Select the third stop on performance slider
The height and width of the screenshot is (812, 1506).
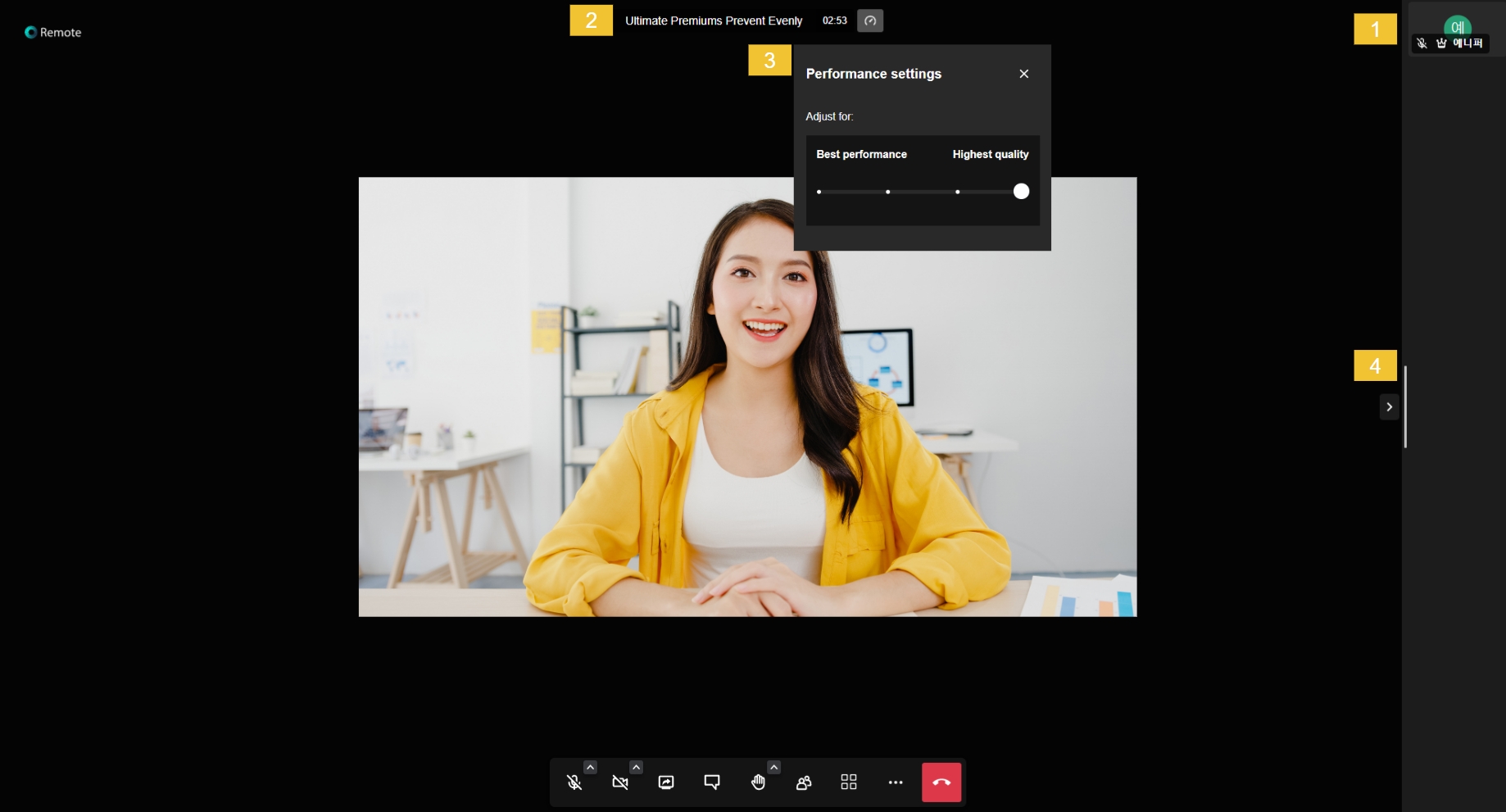pos(957,192)
